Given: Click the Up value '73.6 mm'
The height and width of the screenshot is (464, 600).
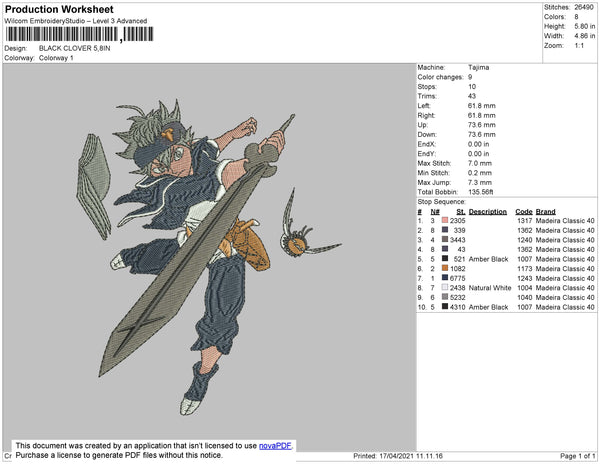Looking at the screenshot, I should pyautogui.click(x=481, y=125).
